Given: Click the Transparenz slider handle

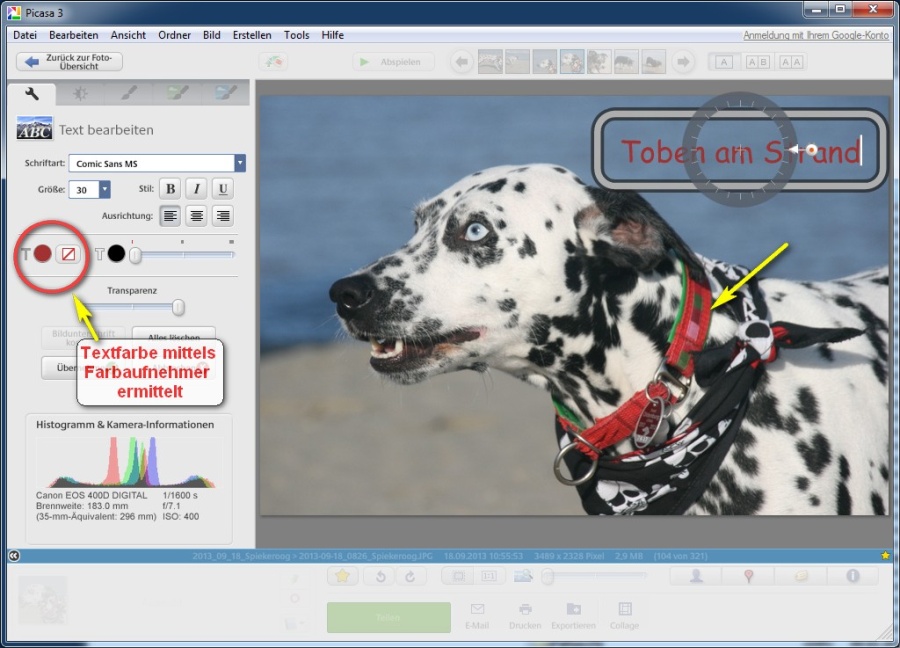Looking at the screenshot, I should [x=178, y=307].
